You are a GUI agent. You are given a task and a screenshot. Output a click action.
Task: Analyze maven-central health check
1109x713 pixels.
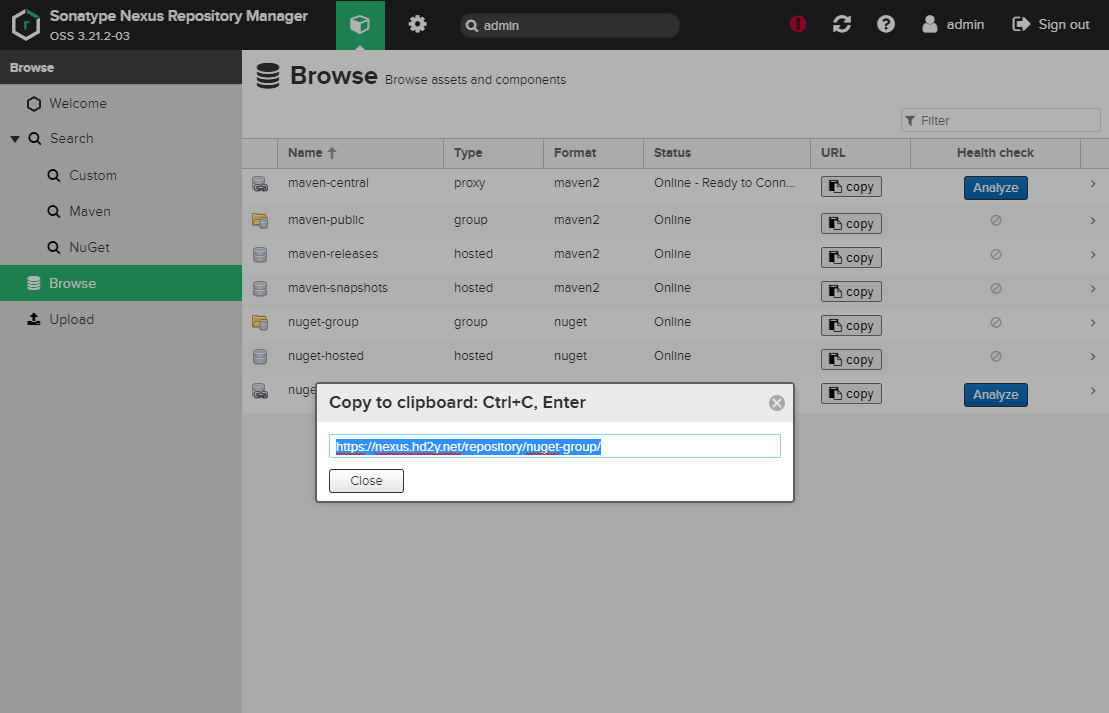click(x=996, y=187)
